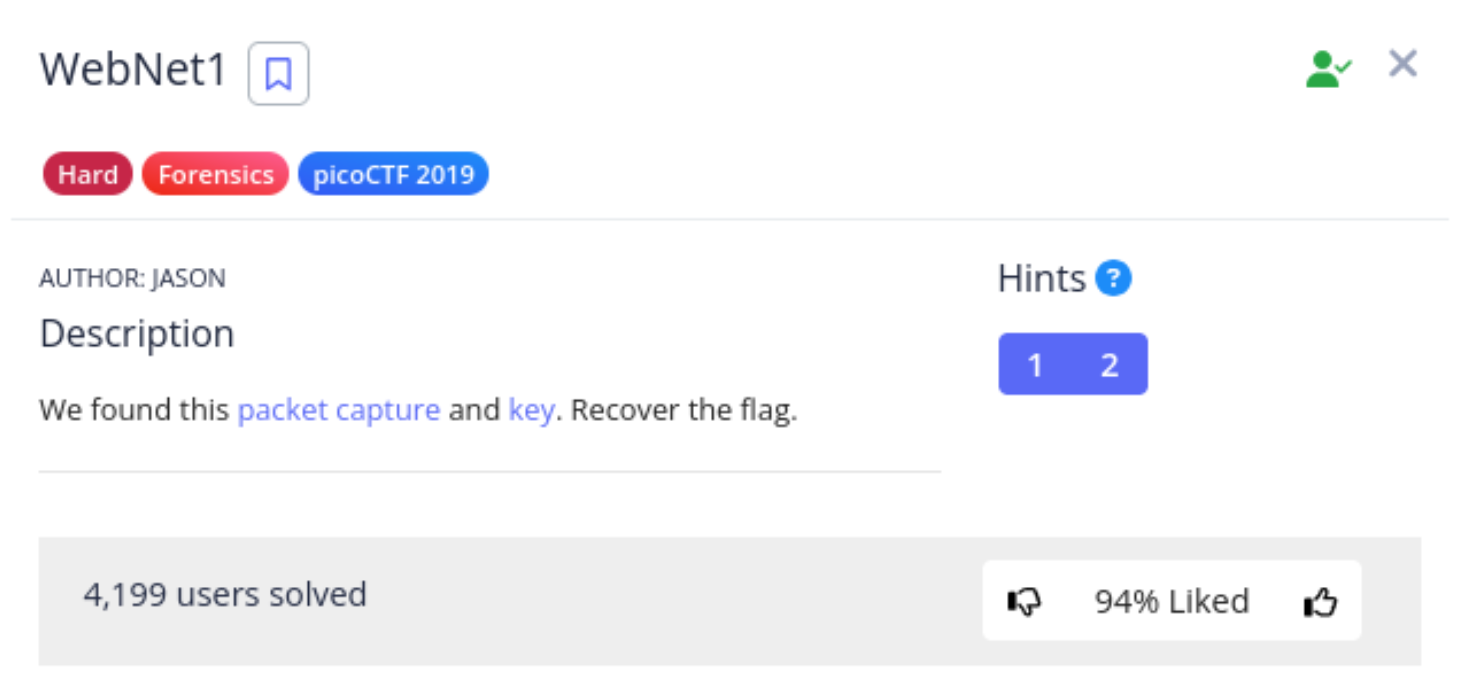The width and height of the screenshot is (1458, 680).
Task: Open the Hints help question mark icon
Action: click(x=1113, y=278)
